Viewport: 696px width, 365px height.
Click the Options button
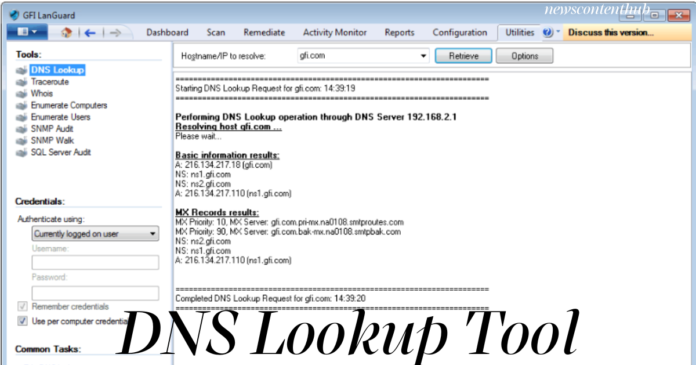coord(525,56)
